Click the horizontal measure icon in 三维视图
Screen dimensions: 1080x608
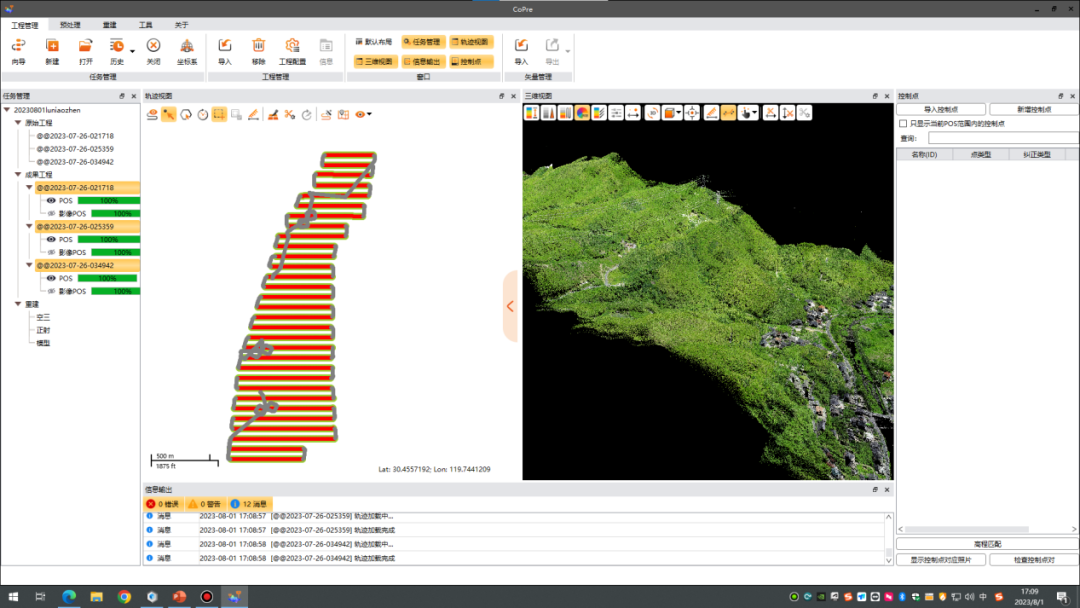pyautogui.click(x=633, y=113)
